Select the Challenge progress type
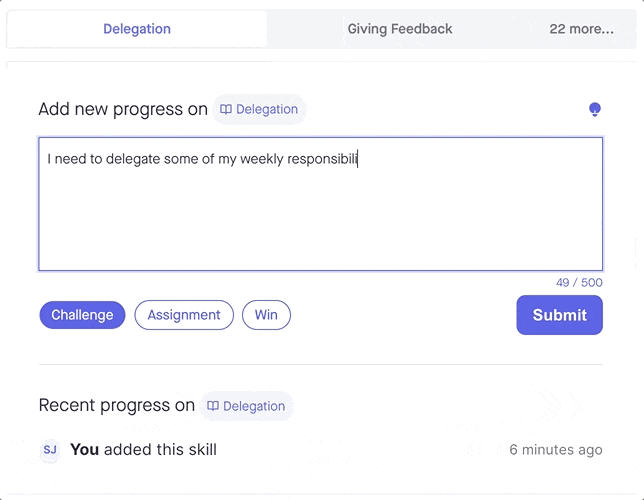 click(x=82, y=315)
